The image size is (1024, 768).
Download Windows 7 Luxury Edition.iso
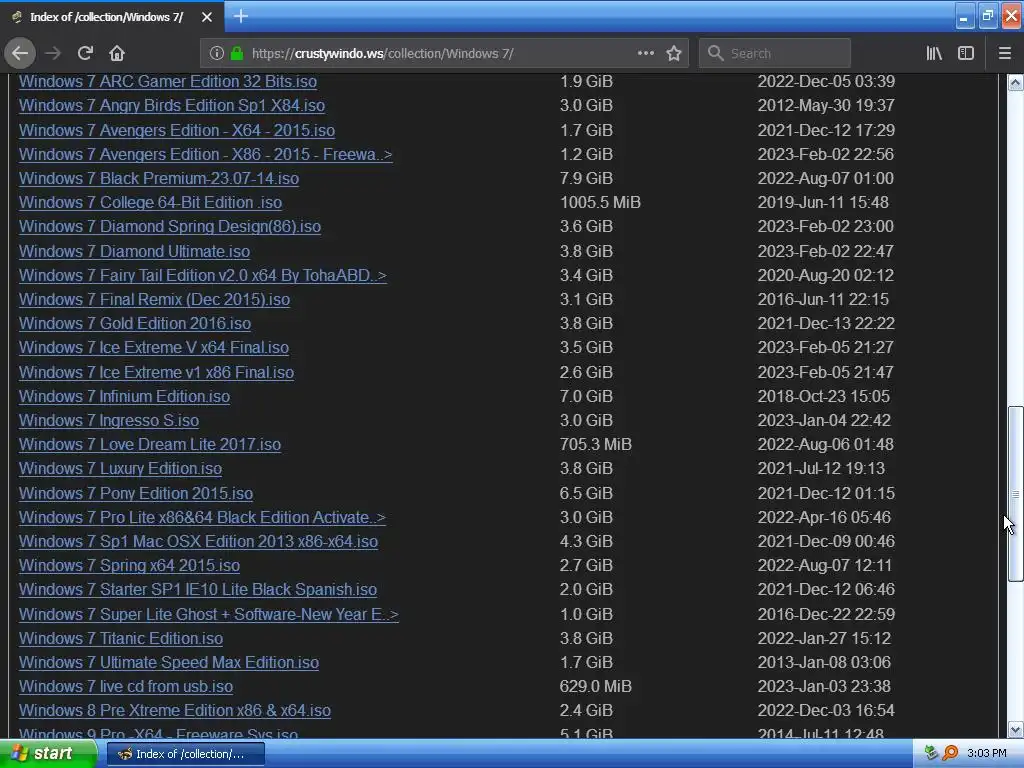coord(120,469)
